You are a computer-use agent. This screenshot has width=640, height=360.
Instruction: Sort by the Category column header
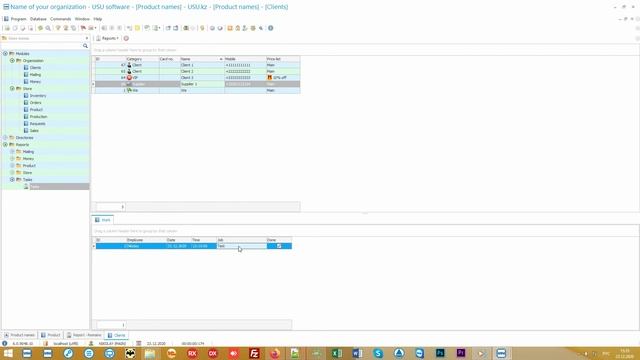click(142, 59)
